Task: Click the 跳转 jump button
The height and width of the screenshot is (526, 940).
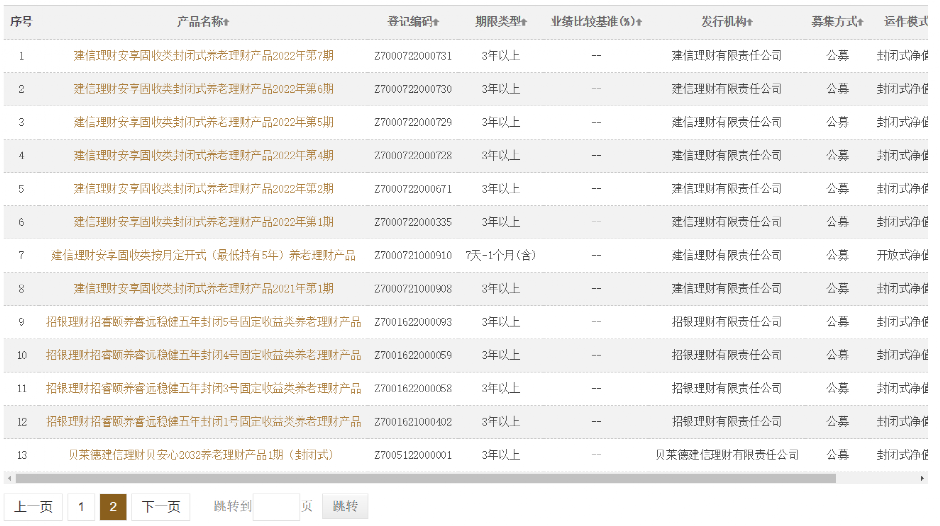Action: (345, 507)
